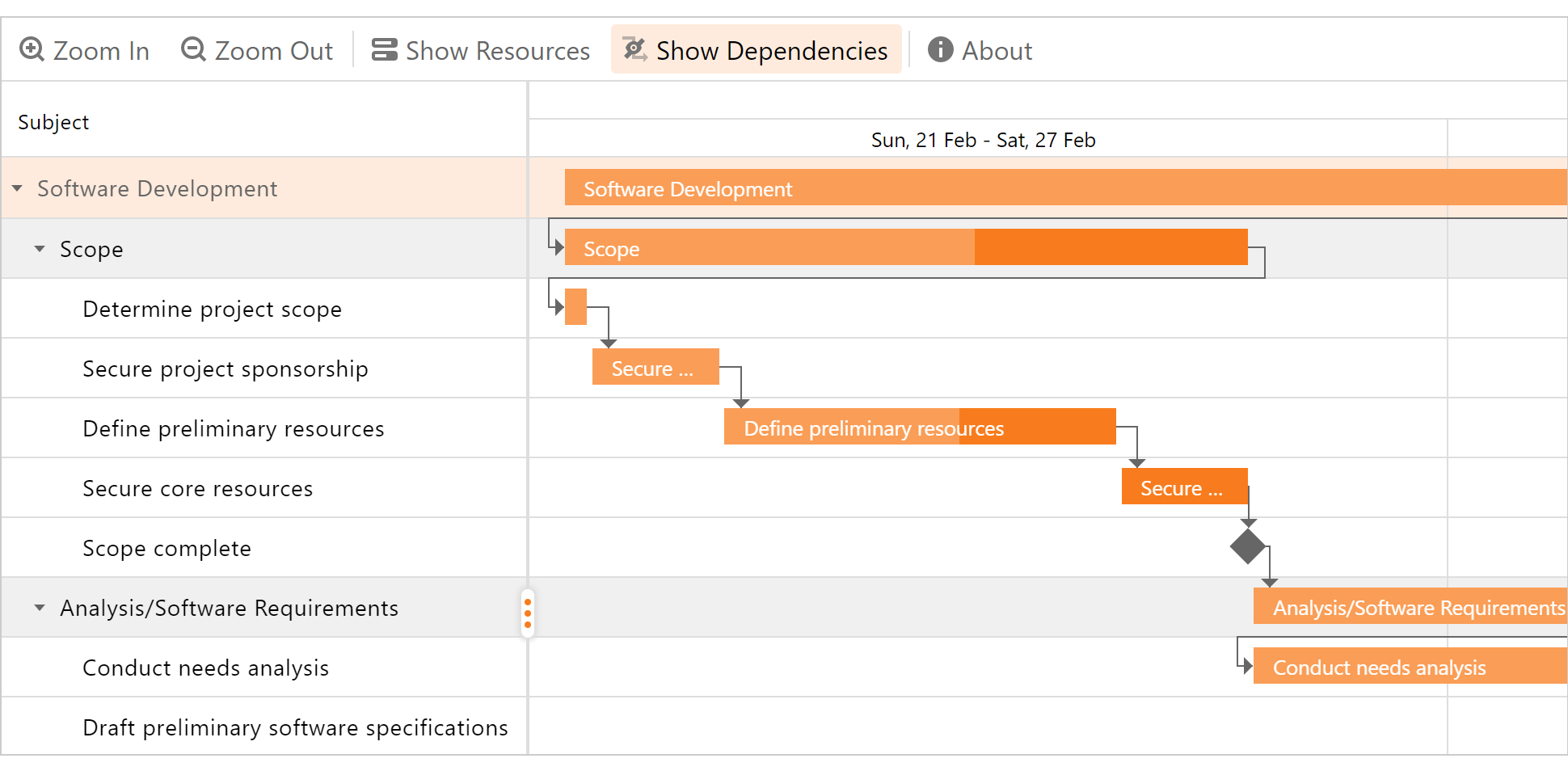The width and height of the screenshot is (1568, 771).
Task: Click the Zoom In magnifier icon
Action: tap(31, 50)
